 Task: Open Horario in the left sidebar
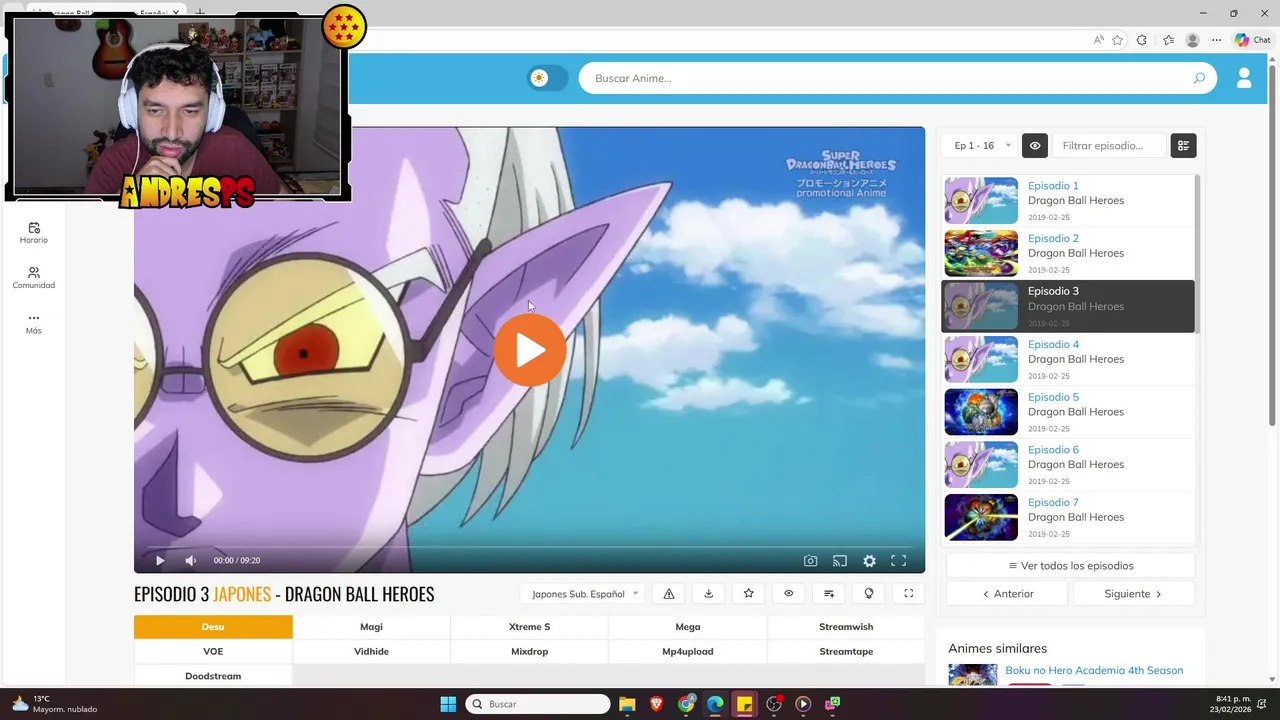tap(34, 233)
